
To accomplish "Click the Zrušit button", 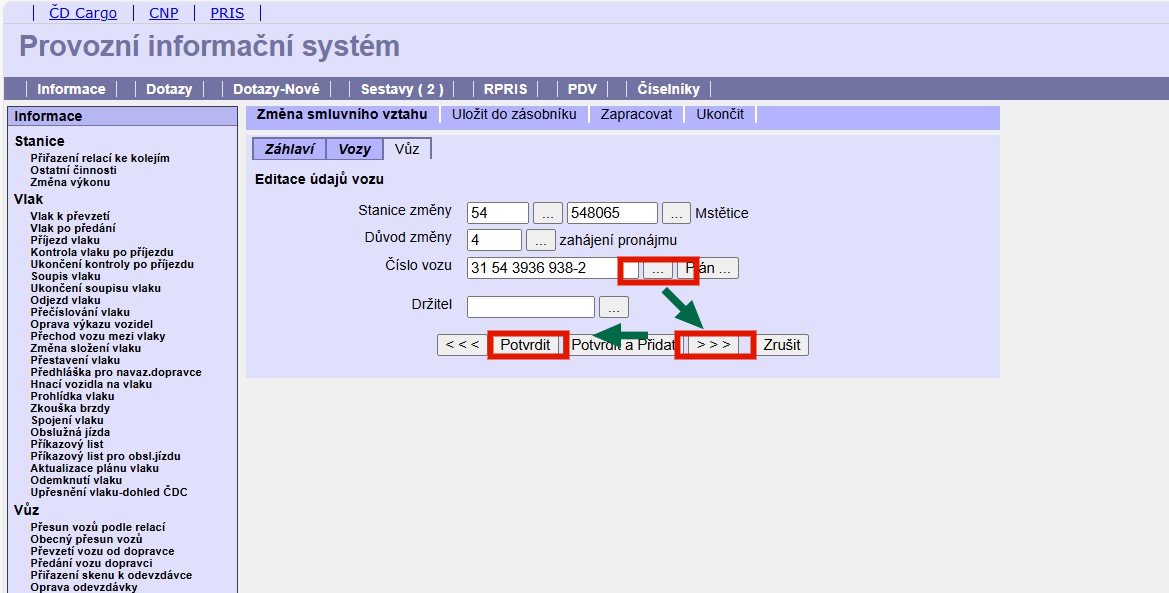I will 782,345.
